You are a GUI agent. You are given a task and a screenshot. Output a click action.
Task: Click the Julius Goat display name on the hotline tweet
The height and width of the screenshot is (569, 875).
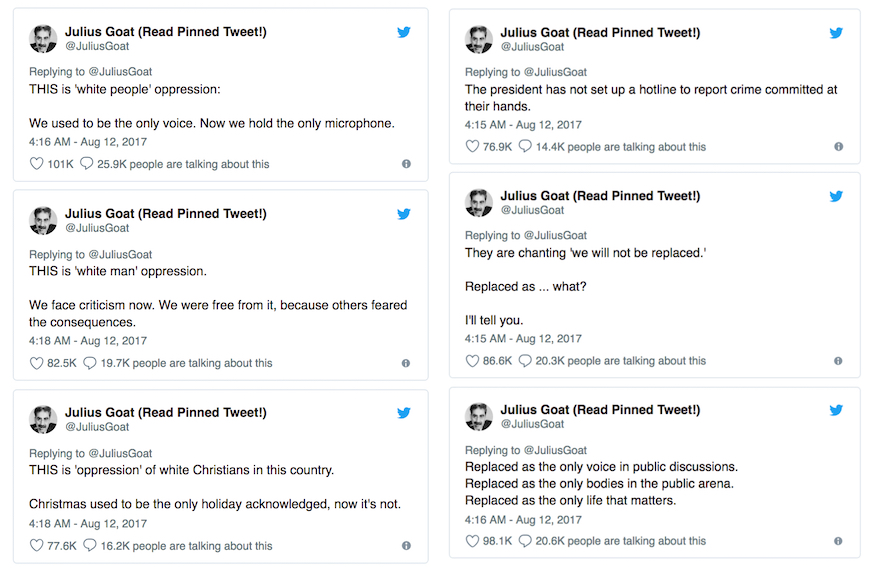pos(600,33)
